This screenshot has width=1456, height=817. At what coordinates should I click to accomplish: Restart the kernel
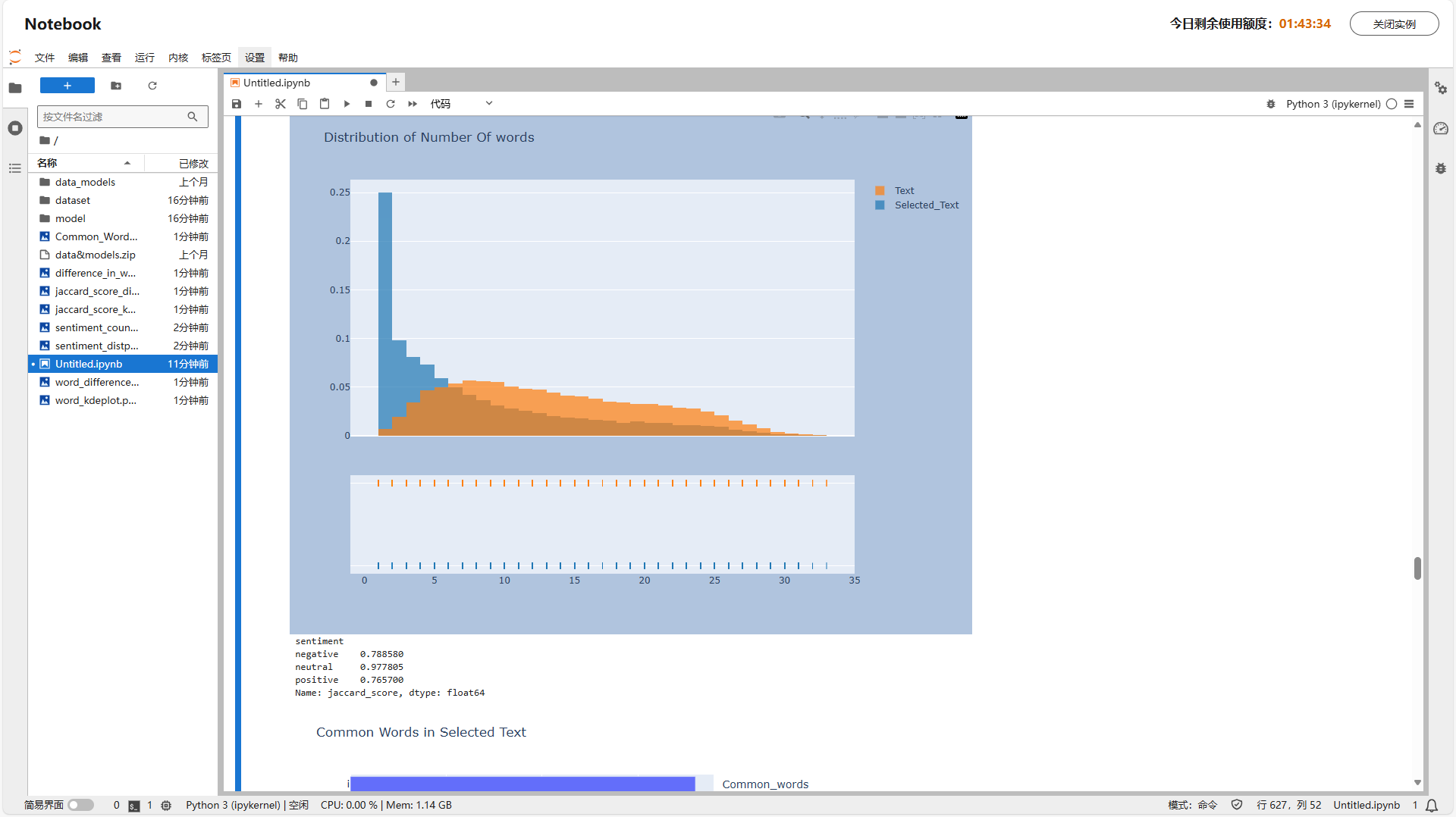coord(391,104)
